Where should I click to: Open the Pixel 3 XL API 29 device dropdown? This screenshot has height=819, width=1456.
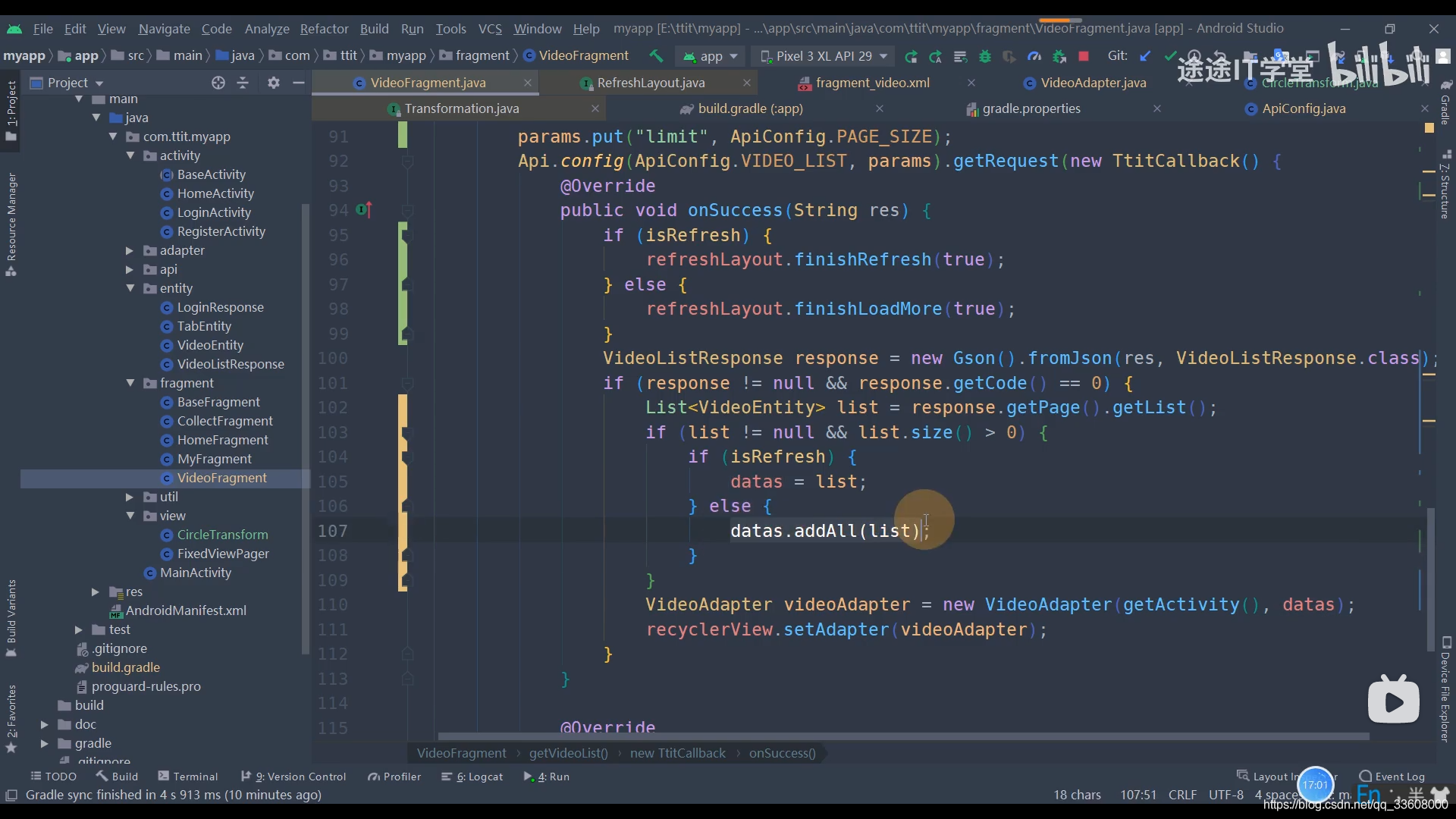point(824,56)
